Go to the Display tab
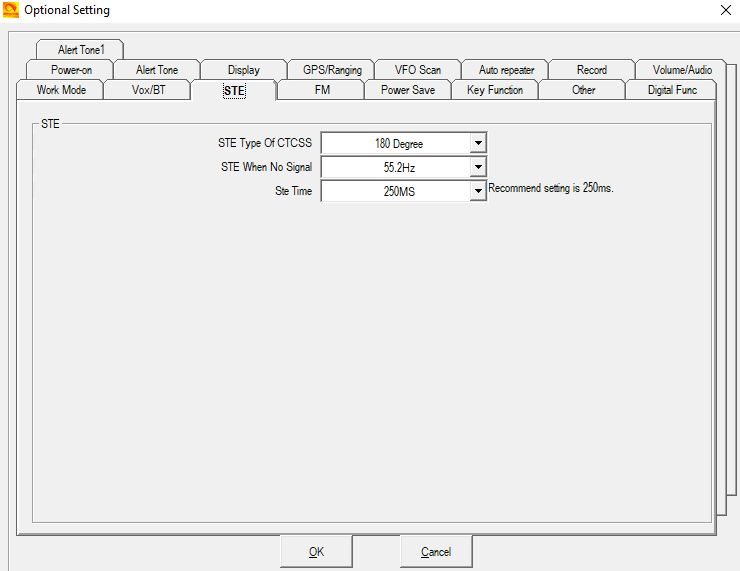Image resolution: width=740 pixels, height=571 pixels. (244, 70)
